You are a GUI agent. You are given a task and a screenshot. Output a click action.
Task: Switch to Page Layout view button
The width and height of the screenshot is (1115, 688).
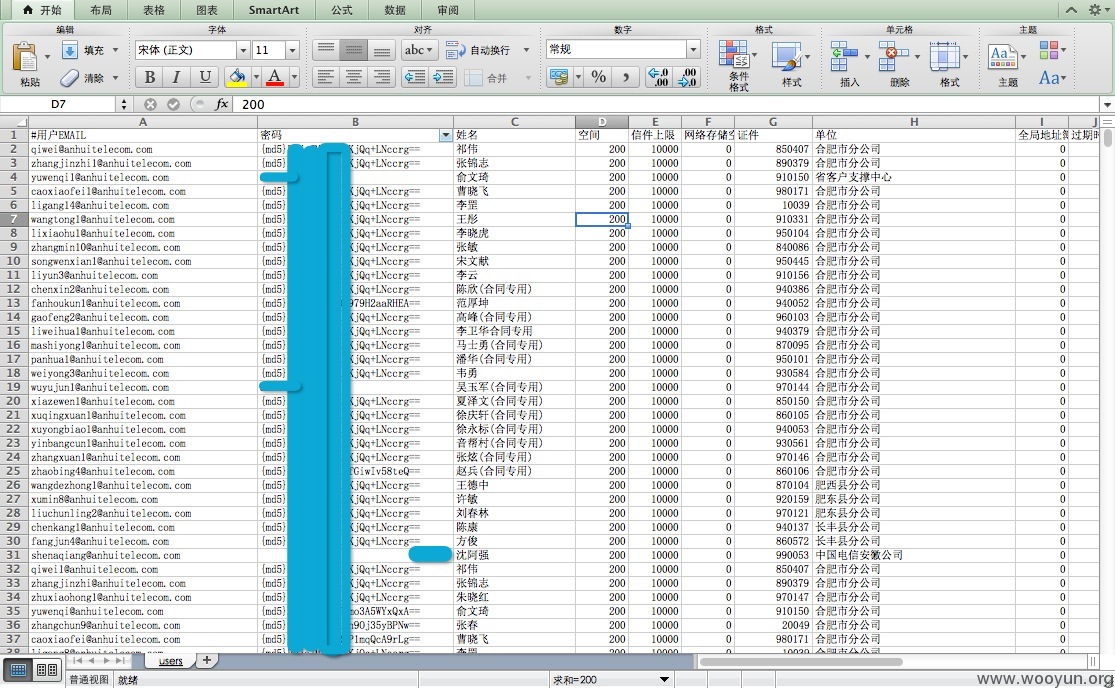click(47, 670)
